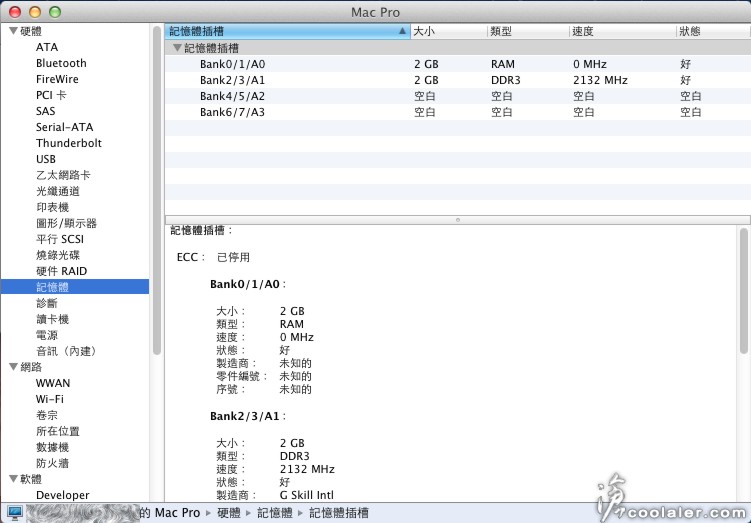This screenshot has width=751, height=523.
Task: Sort the table by 速度 column
Action: point(620,31)
